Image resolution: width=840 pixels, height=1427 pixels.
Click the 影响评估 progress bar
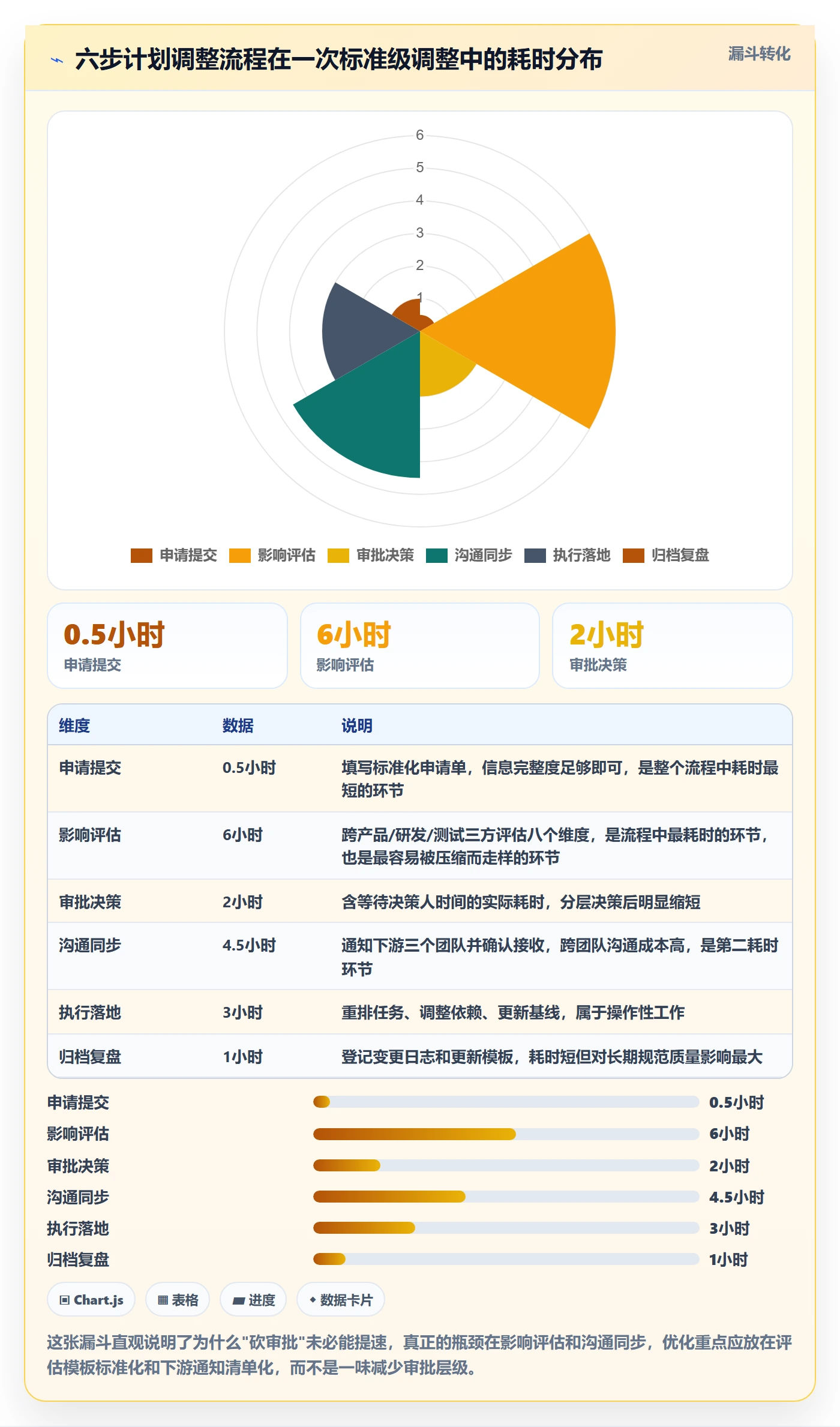coord(506,1134)
